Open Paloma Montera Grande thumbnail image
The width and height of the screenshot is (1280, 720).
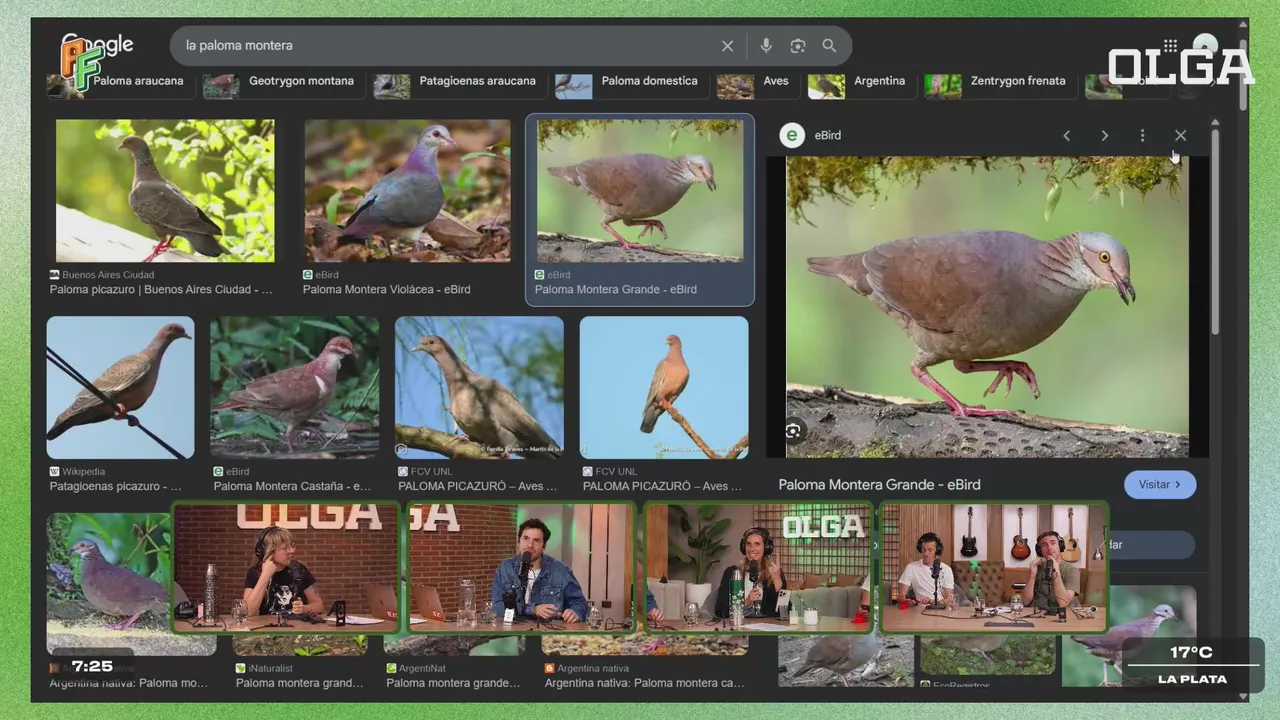tap(640, 191)
